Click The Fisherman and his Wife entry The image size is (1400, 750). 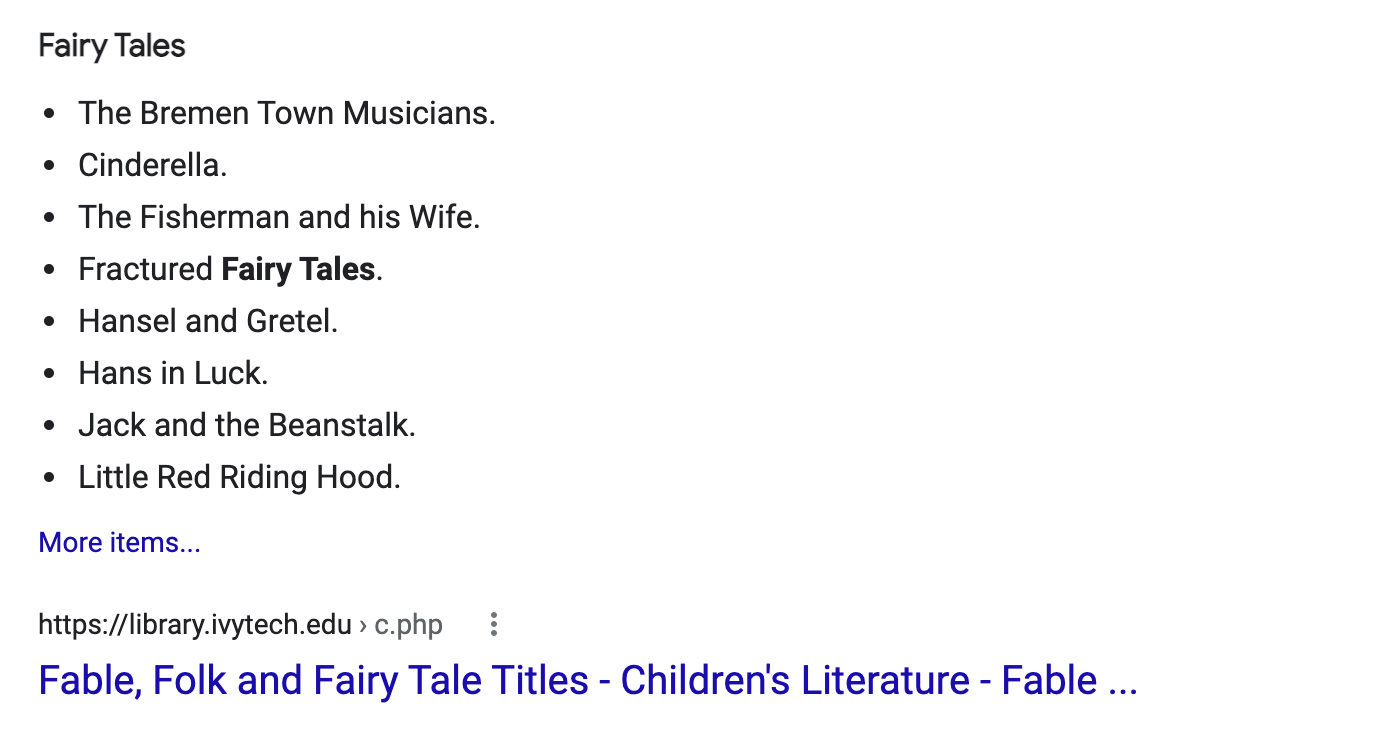point(280,217)
